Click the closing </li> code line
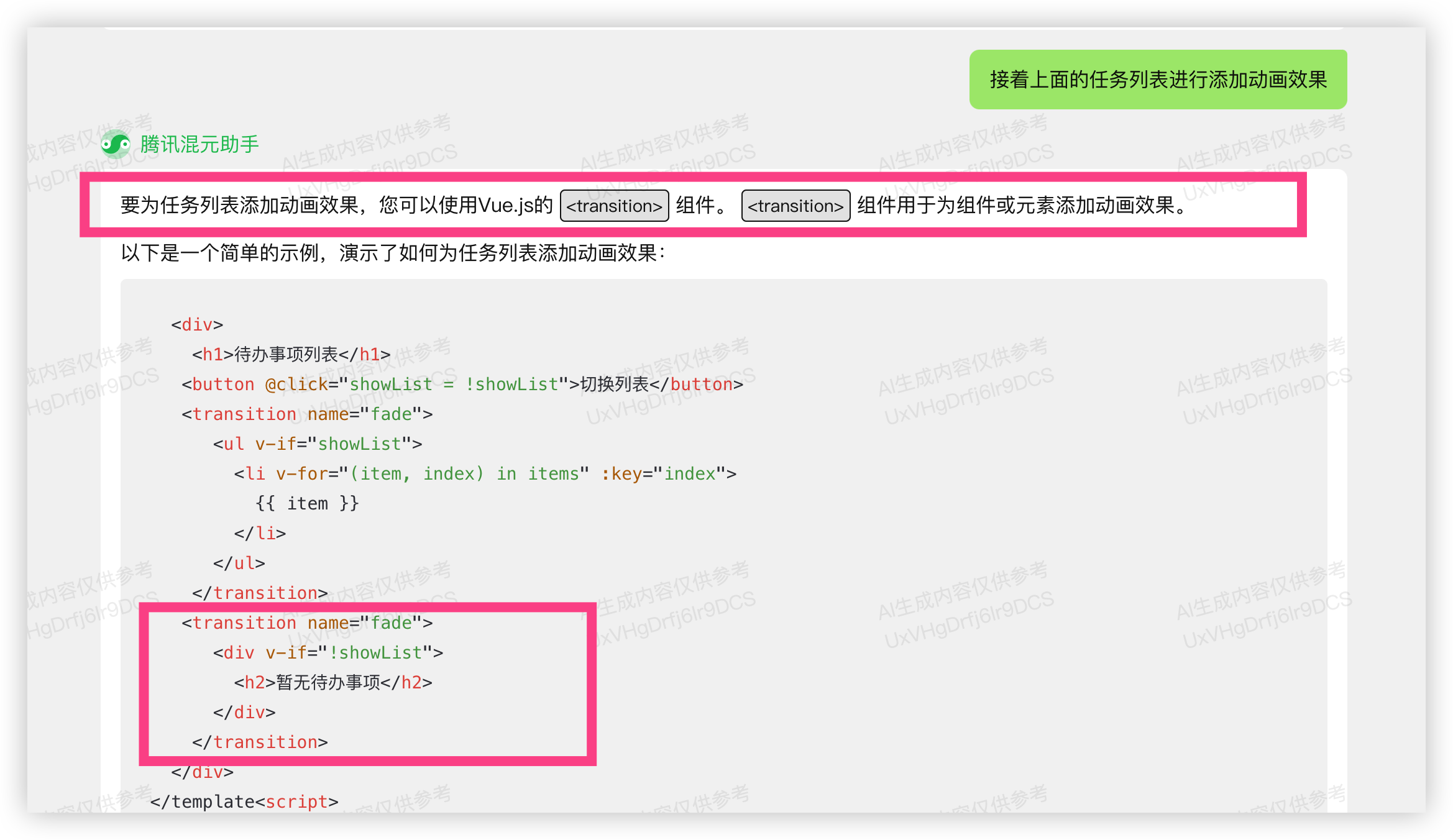 point(260,533)
